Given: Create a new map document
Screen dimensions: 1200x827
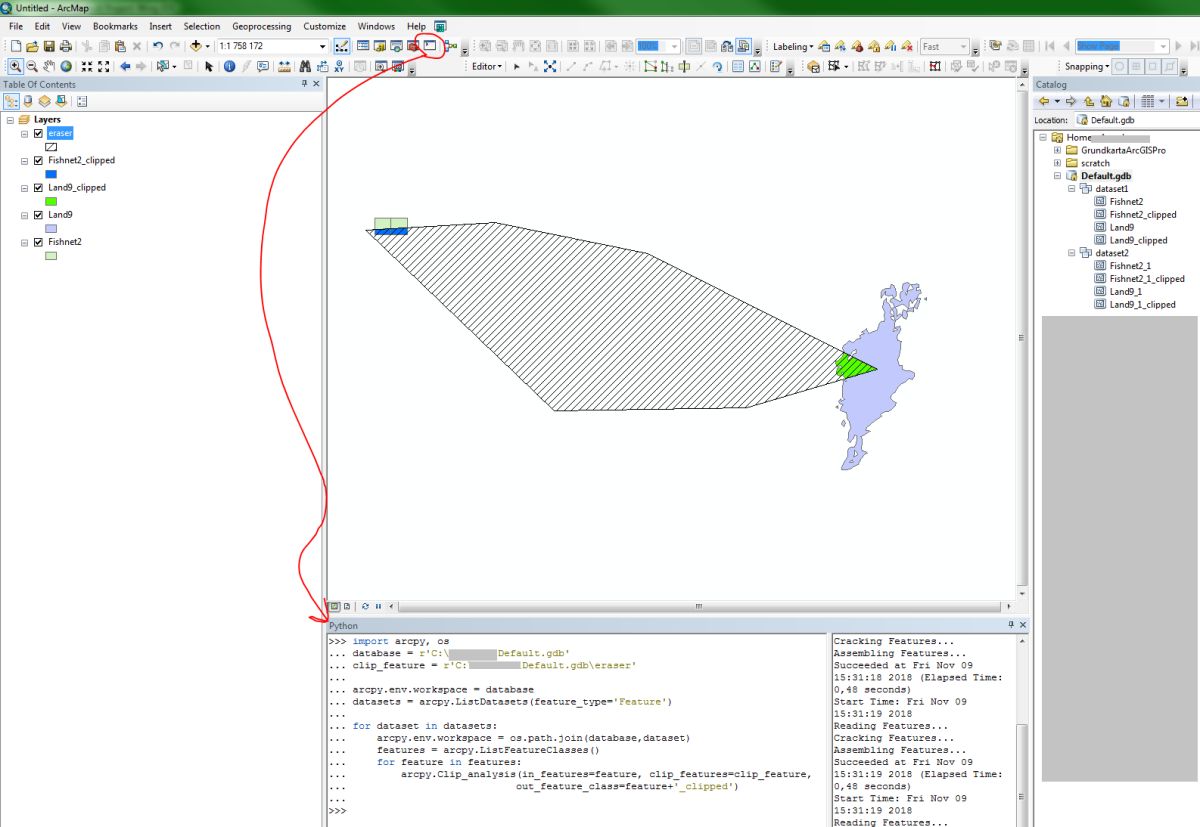Looking at the screenshot, I should [x=15, y=46].
